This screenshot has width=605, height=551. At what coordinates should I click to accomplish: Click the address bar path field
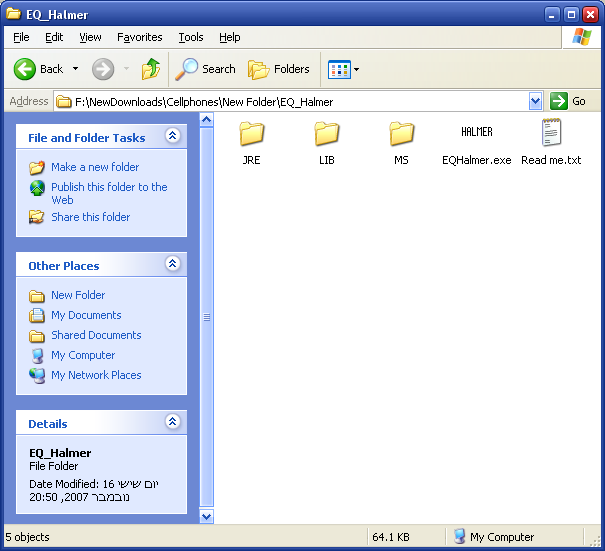(x=290, y=101)
